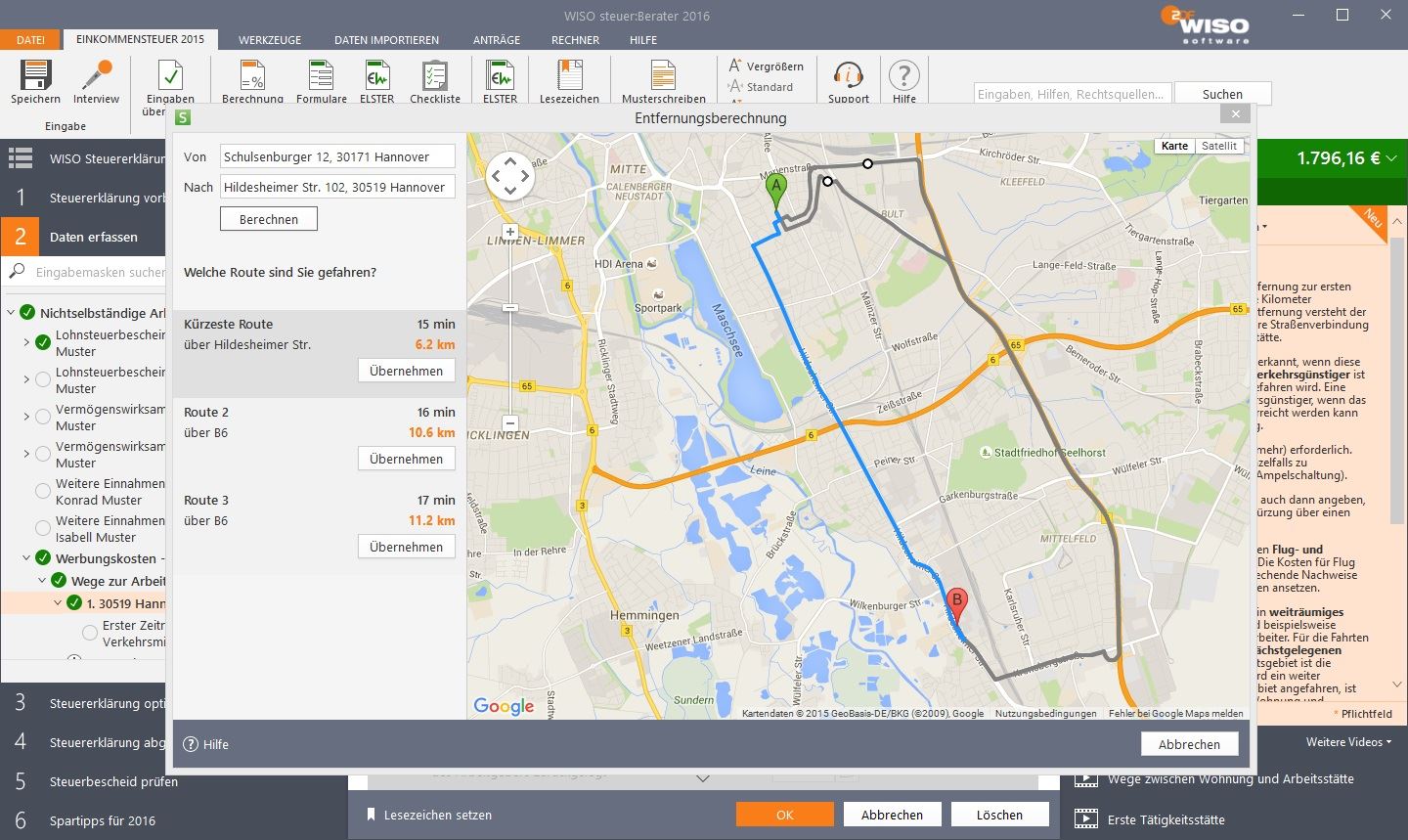This screenshot has height=840, width=1408.
Task: Click green check beside 1. 30519 Hann entry
Action: click(x=74, y=603)
